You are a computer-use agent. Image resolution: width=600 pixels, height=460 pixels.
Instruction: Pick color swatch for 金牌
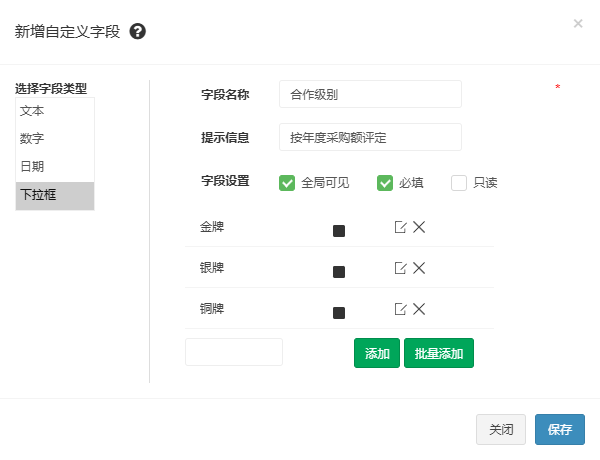tap(339, 231)
